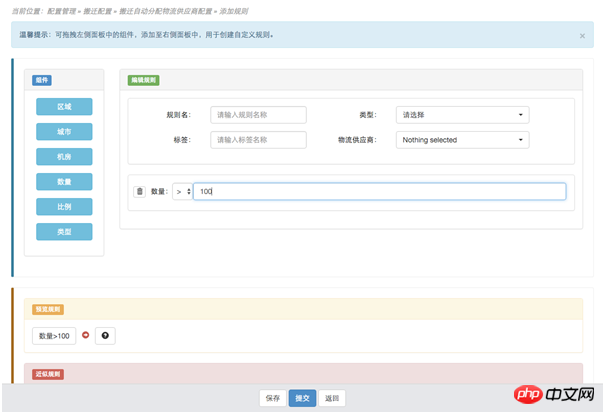Choose the 类型 component in left panel
The height and width of the screenshot is (414, 605).
64,231
